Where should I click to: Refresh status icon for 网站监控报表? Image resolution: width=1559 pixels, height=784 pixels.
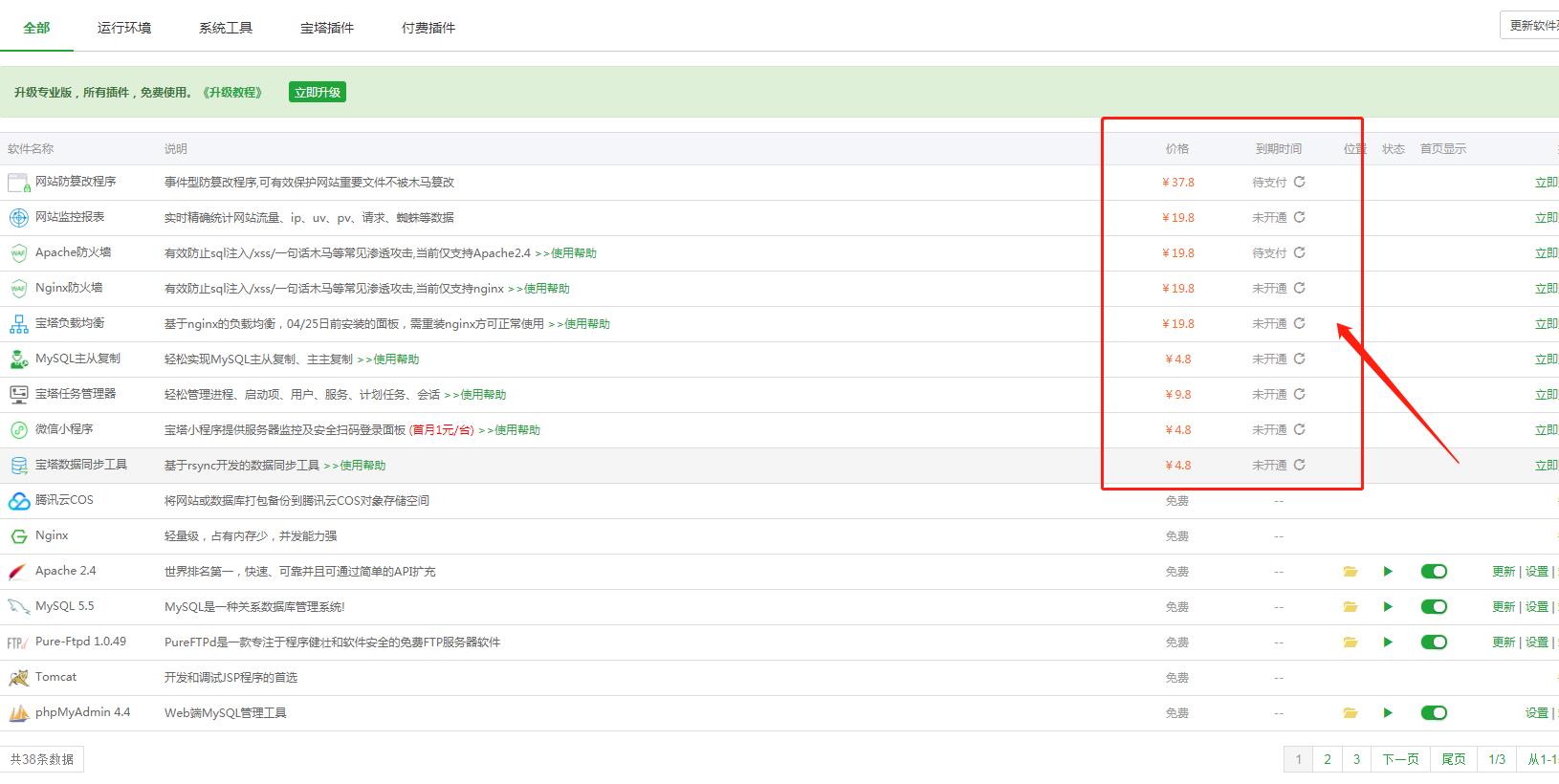tap(1300, 217)
